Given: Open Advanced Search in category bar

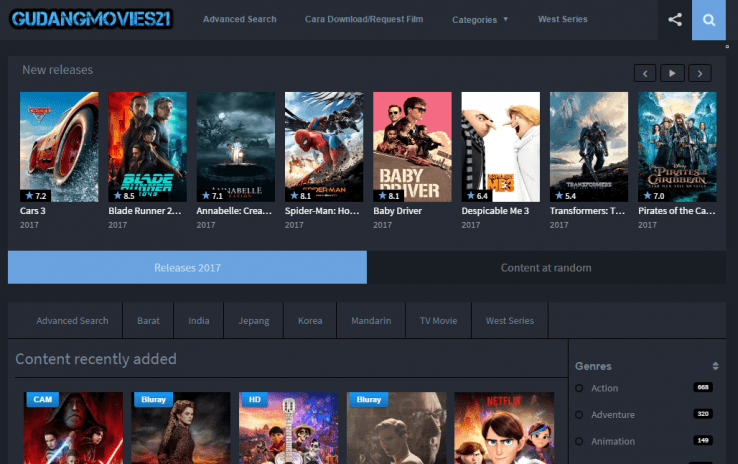Looking at the screenshot, I should [72, 320].
